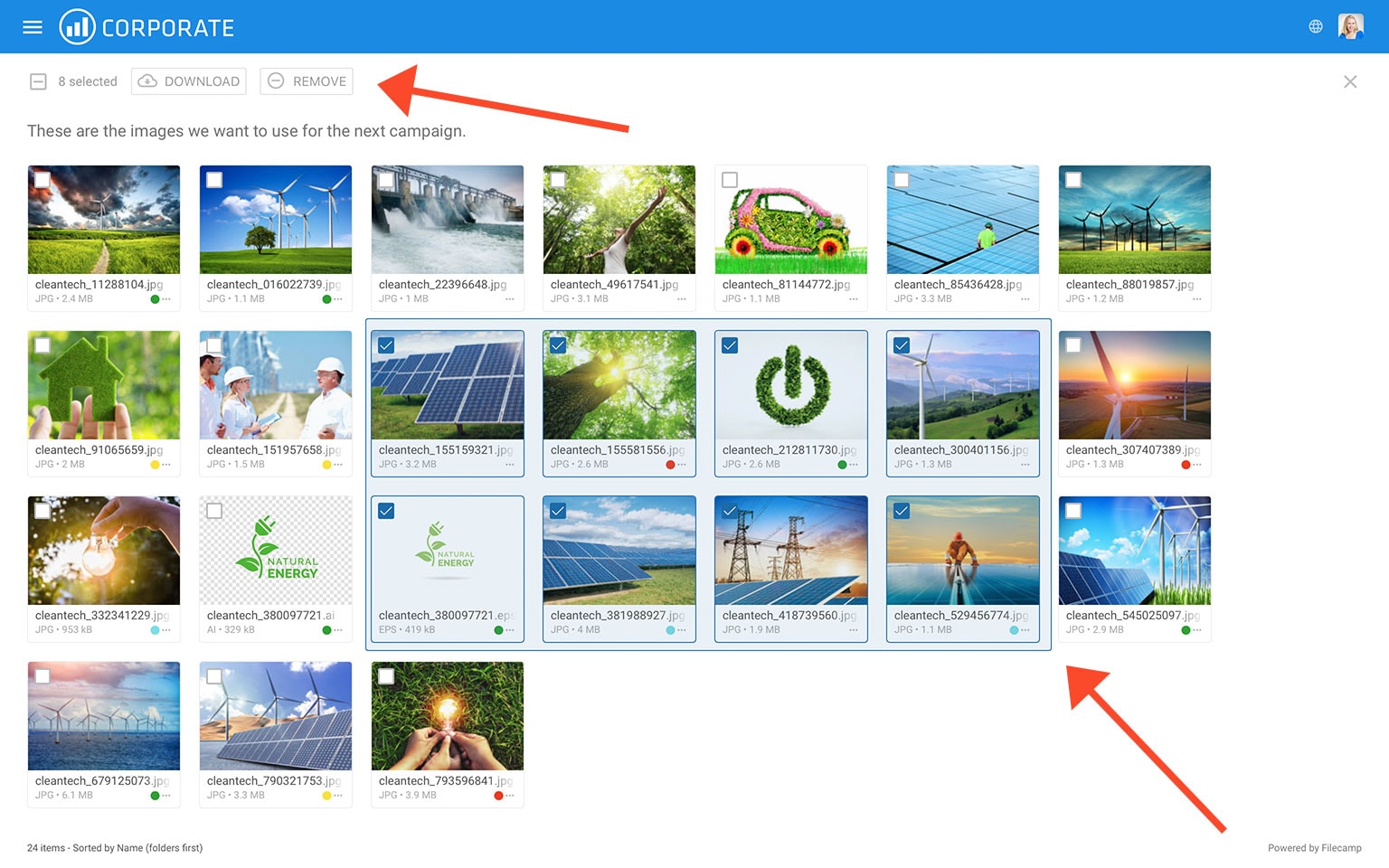Open the user profile avatar
The width and height of the screenshot is (1389, 868).
click(1351, 27)
